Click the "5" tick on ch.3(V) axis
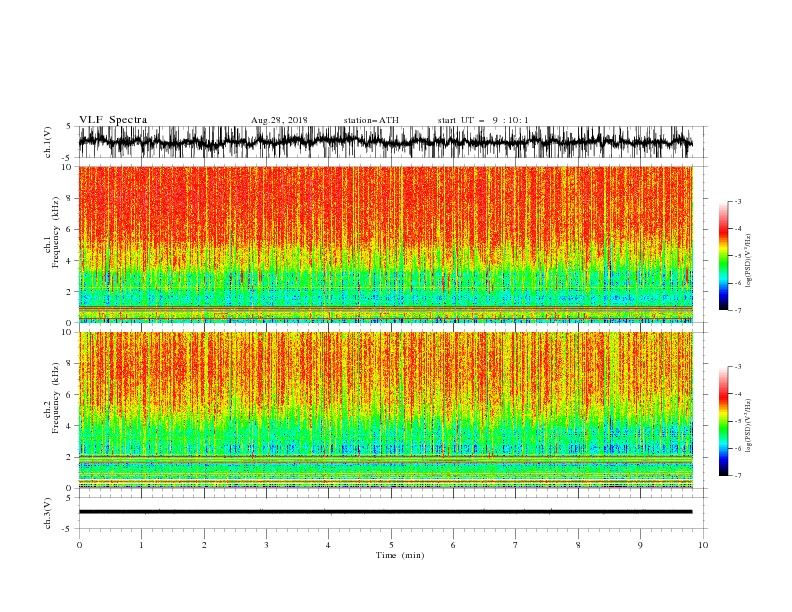Image resolution: width=792 pixels, height=612 pixels. 69,497
